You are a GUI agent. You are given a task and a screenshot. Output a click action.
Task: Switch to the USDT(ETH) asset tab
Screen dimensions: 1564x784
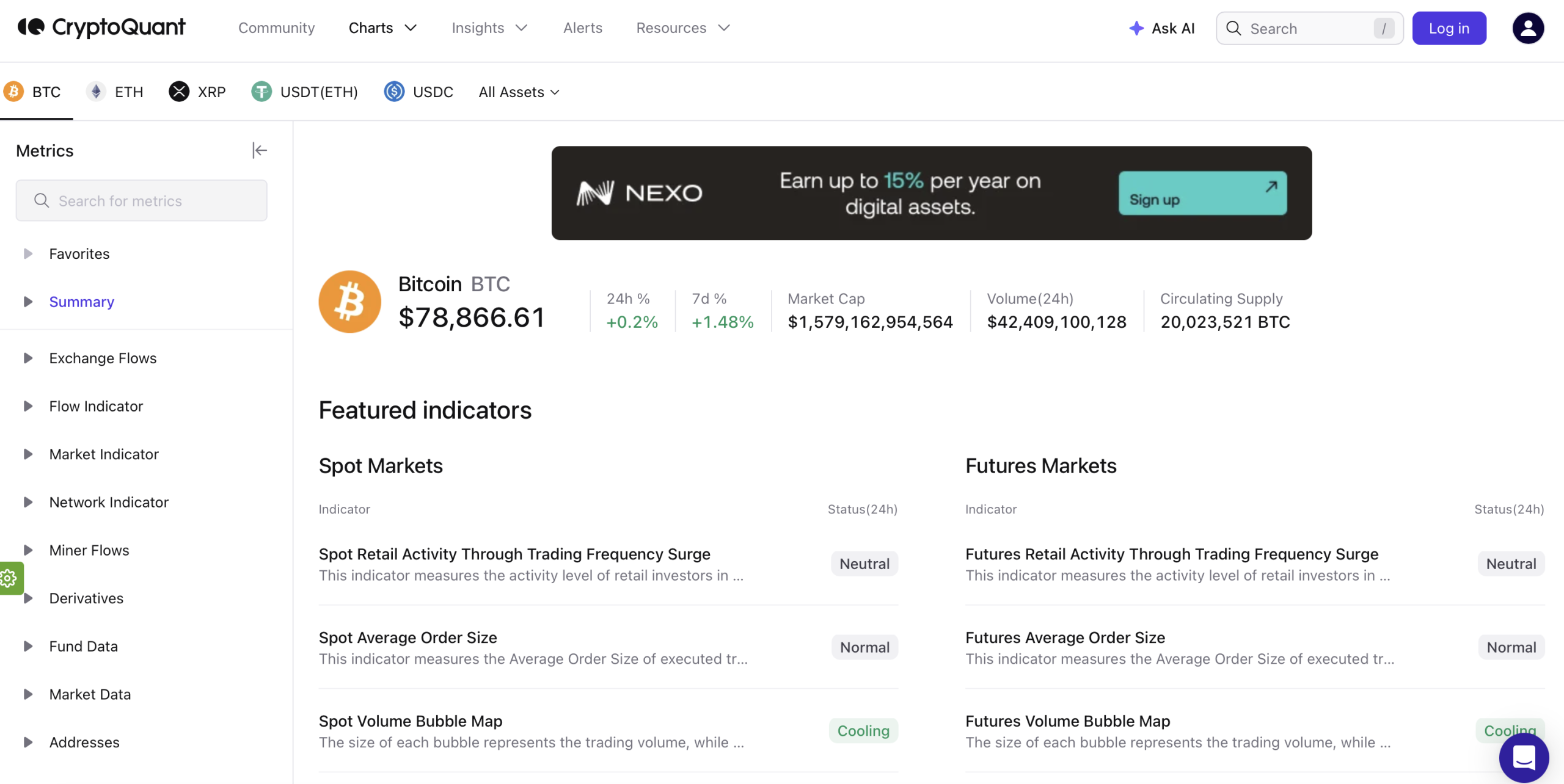click(305, 92)
